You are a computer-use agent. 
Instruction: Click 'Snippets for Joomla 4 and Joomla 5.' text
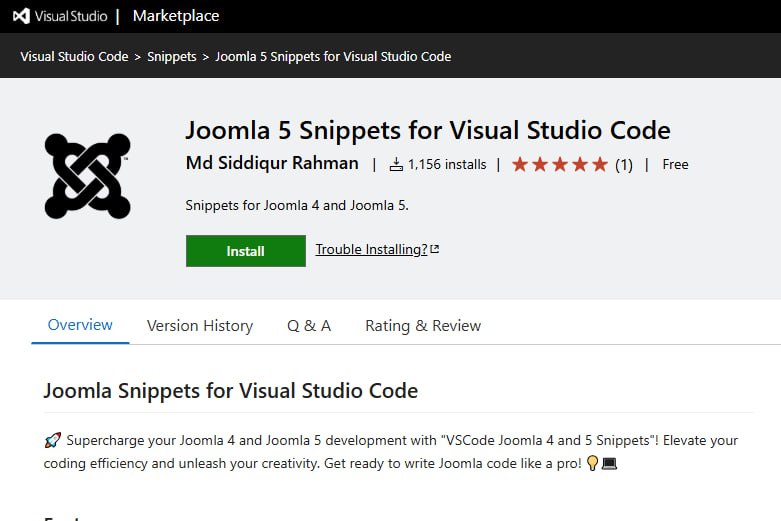(x=297, y=205)
